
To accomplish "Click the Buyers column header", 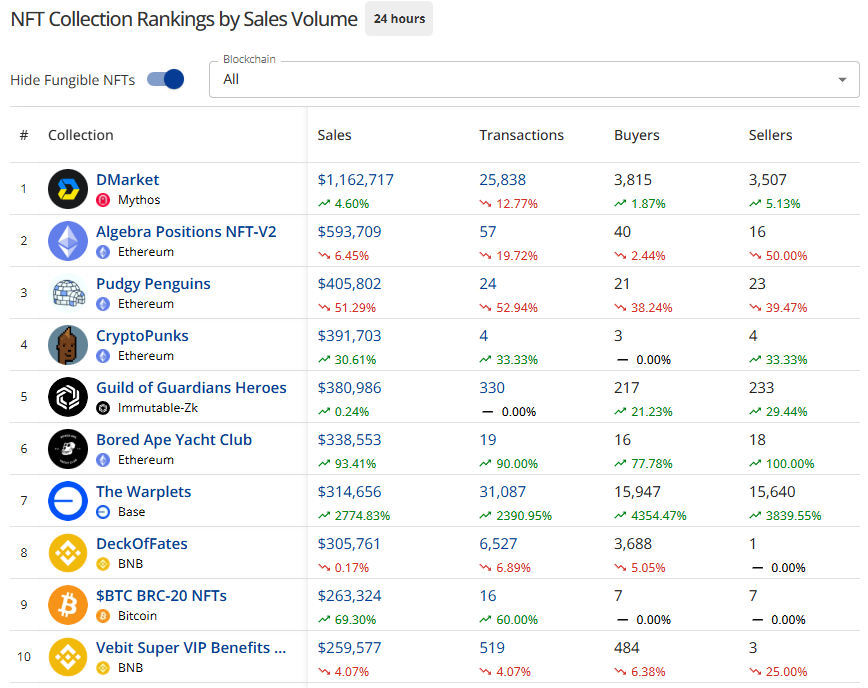I will (636, 135).
